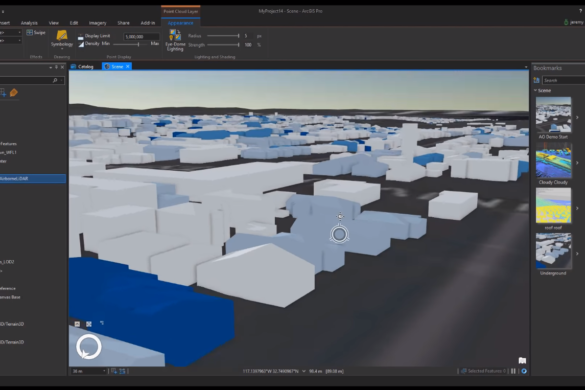
Task: Click the navigator compass control in scene
Action: click(89, 347)
